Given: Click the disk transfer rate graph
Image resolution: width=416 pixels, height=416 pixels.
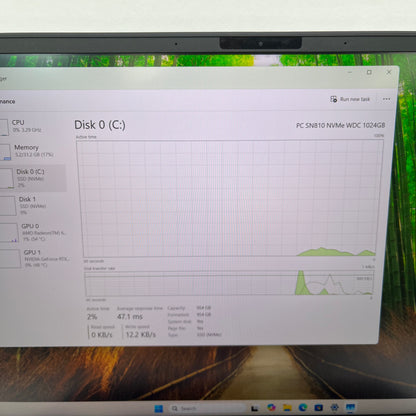Looking at the screenshot, I should click(x=229, y=283).
